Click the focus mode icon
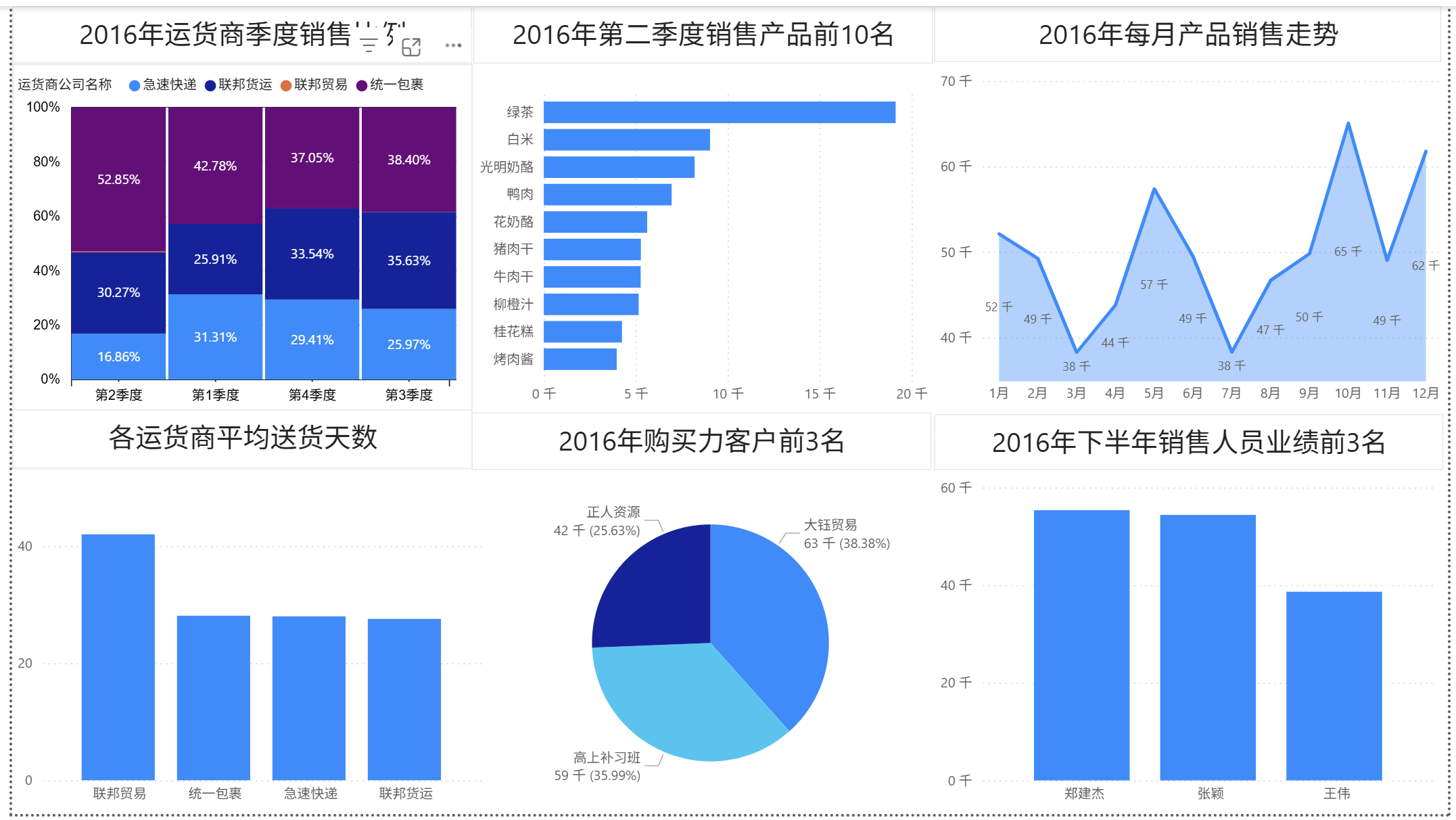This screenshot has height=820, width=1456. [x=411, y=47]
